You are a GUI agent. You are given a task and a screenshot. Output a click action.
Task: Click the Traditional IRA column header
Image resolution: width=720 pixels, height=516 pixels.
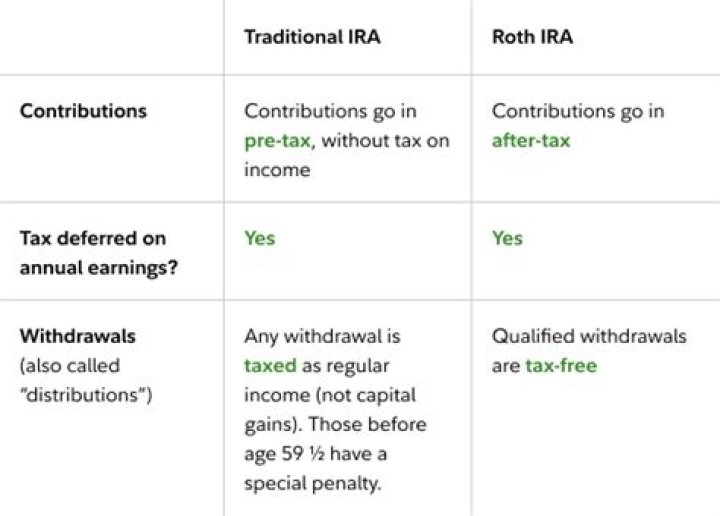(312, 37)
